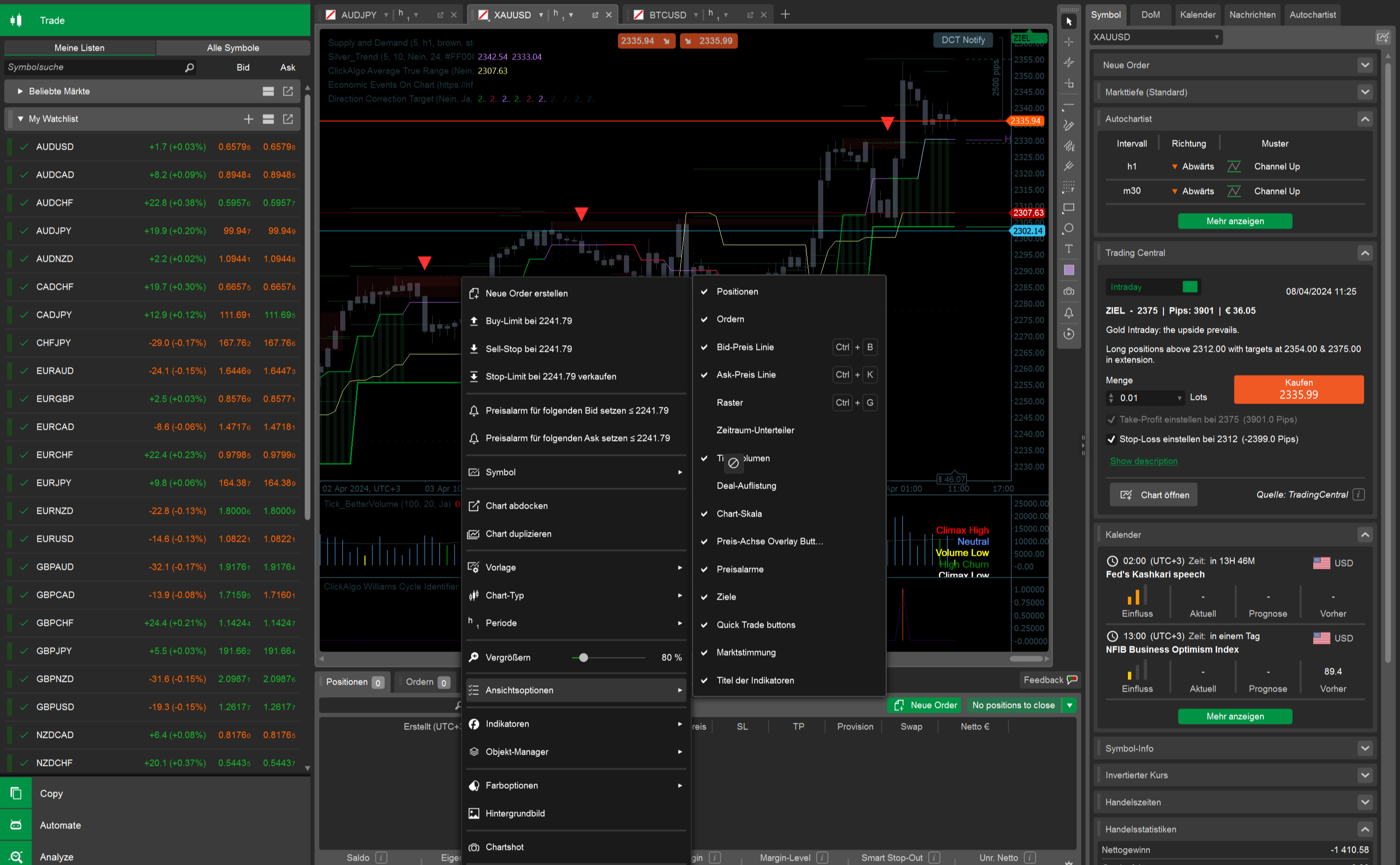This screenshot has height=865, width=1400.
Task: Toggle Positionen view option
Action: coord(789,292)
